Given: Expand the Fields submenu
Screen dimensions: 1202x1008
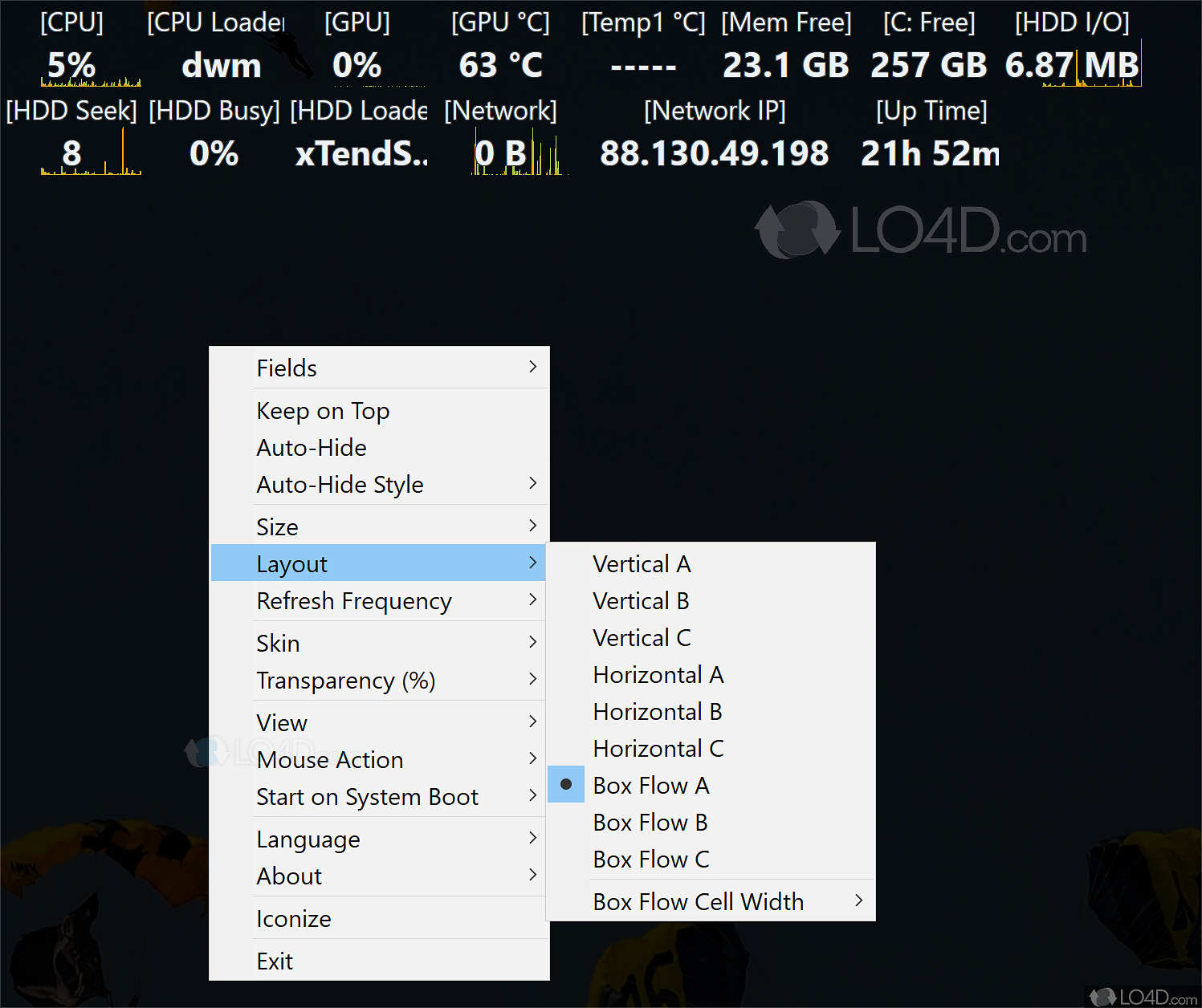Looking at the screenshot, I should click(x=287, y=368).
